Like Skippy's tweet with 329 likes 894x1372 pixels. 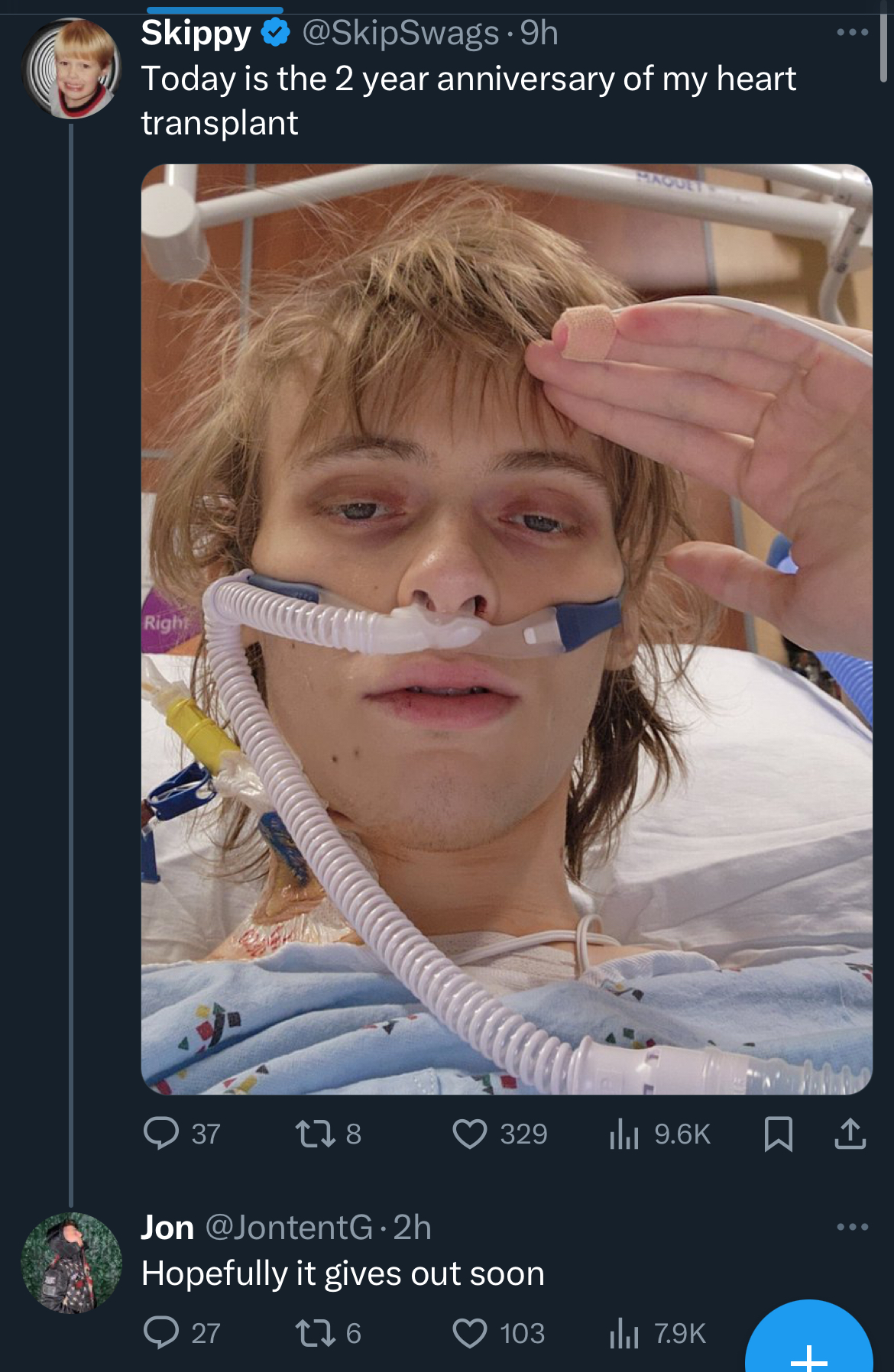click(x=500, y=1134)
